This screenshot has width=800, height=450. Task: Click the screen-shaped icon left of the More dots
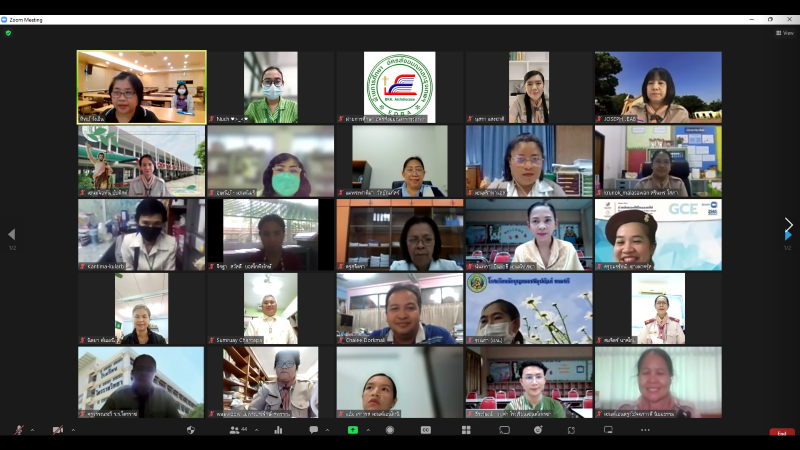(608, 430)
